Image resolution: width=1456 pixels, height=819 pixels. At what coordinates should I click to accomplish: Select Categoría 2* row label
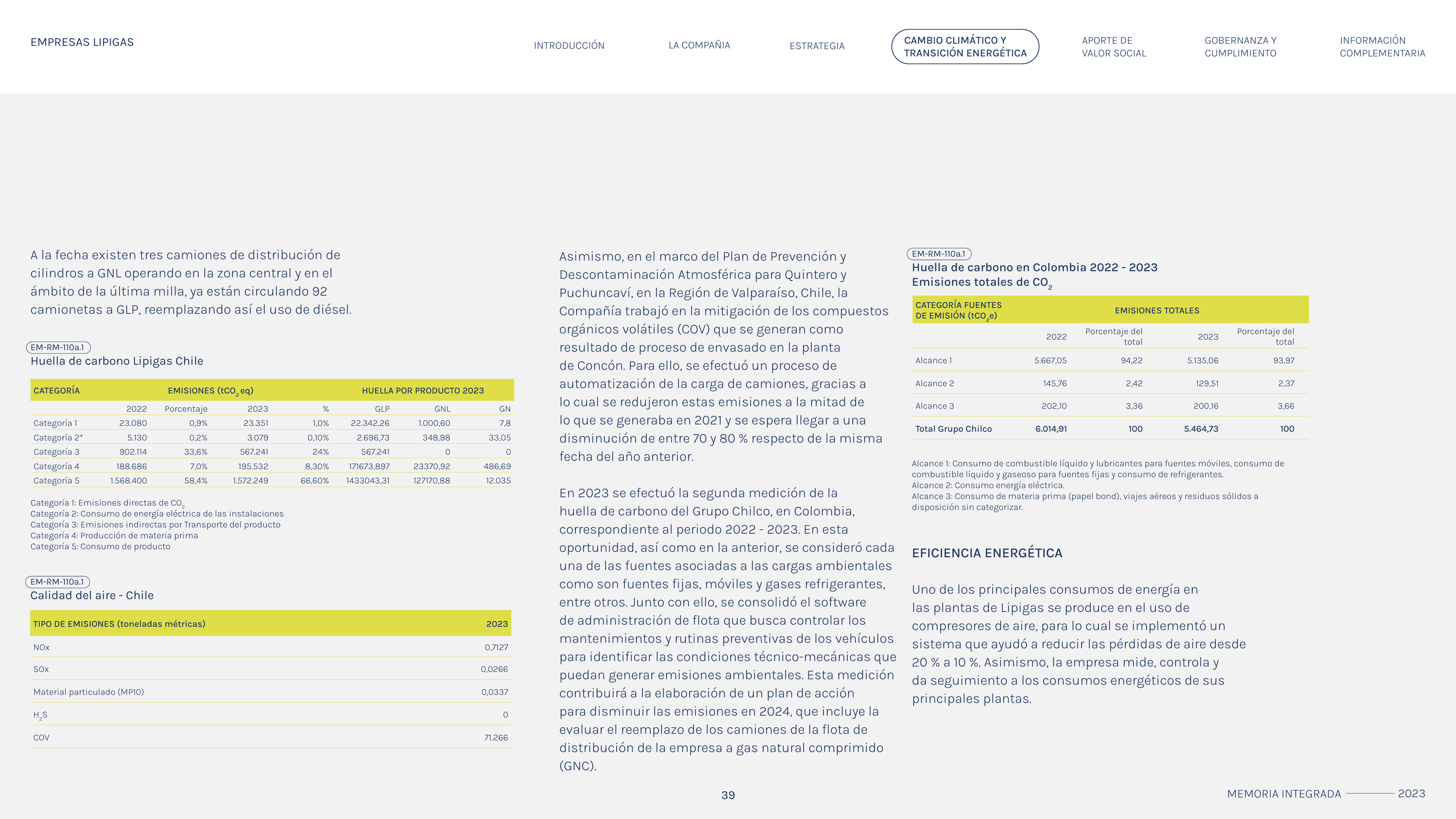coord(58,438)
